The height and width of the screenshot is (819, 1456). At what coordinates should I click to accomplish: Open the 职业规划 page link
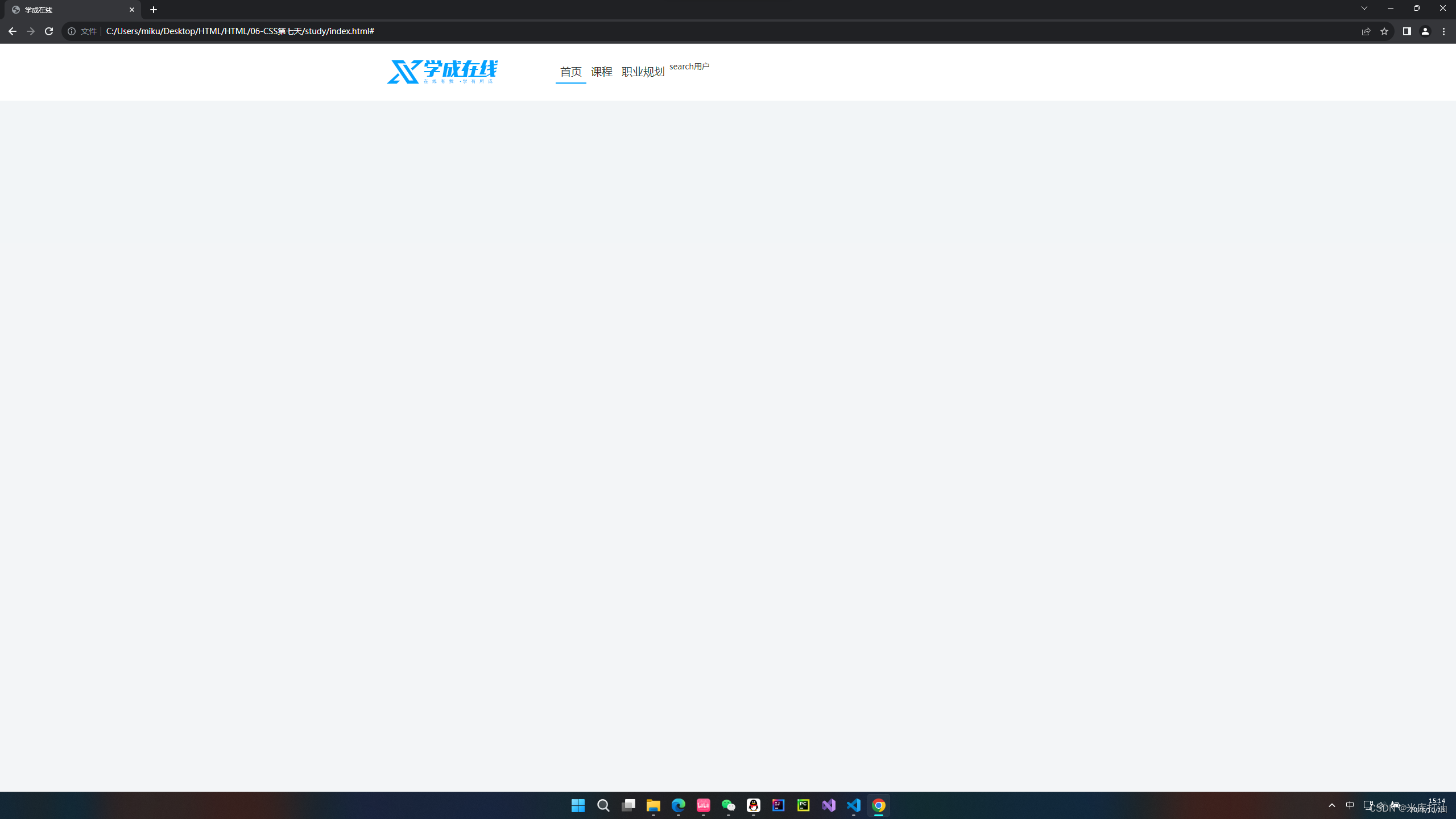pyautogui.click(x=643, y=72)
